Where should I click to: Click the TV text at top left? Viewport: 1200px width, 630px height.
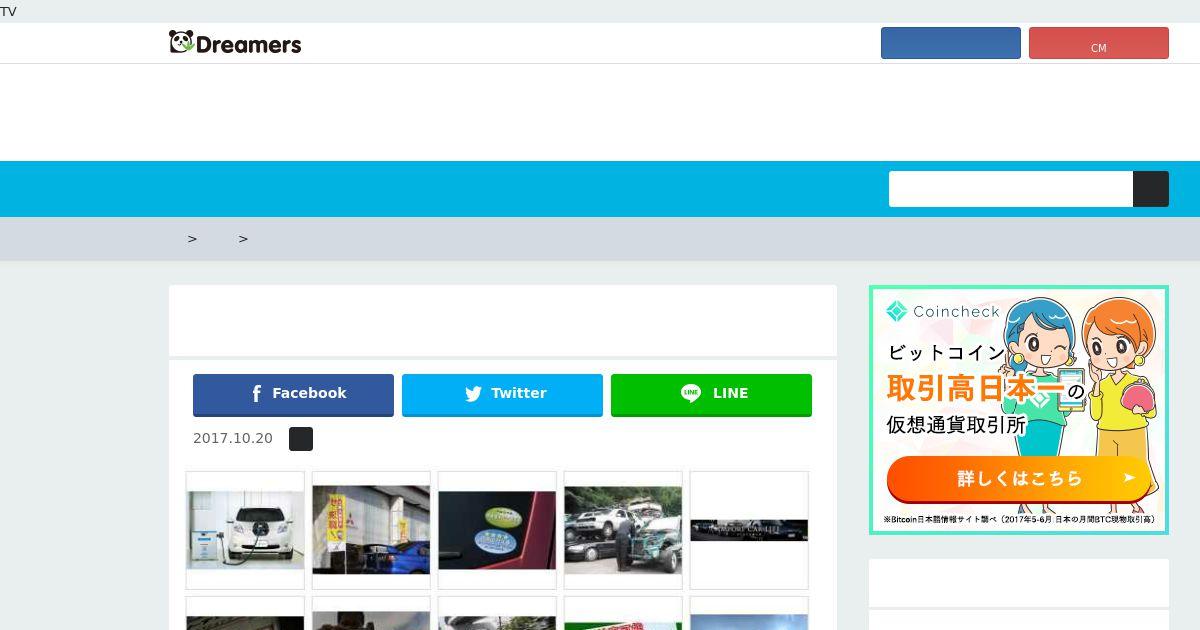[8, 11]
